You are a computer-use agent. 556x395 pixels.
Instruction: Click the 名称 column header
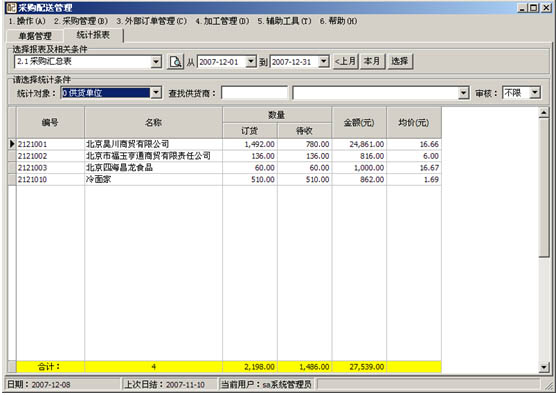coord(154,123)
